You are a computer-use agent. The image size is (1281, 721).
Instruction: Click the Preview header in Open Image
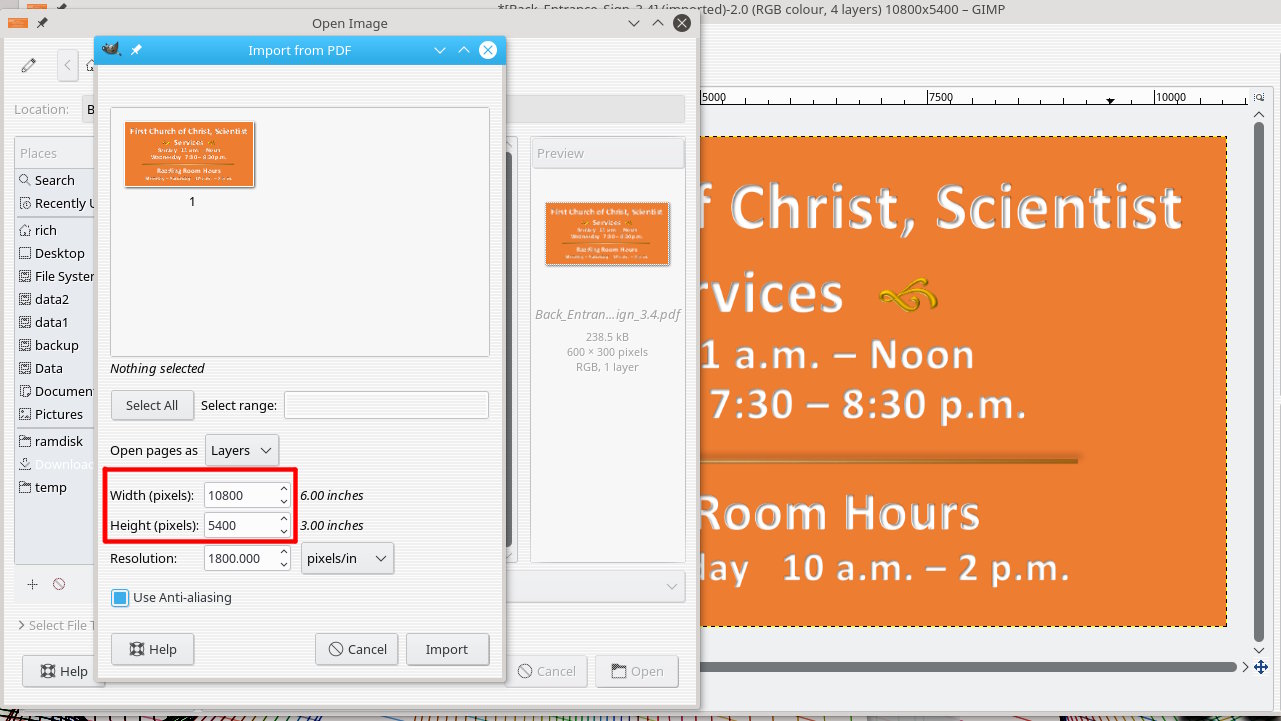click(608, 153)
